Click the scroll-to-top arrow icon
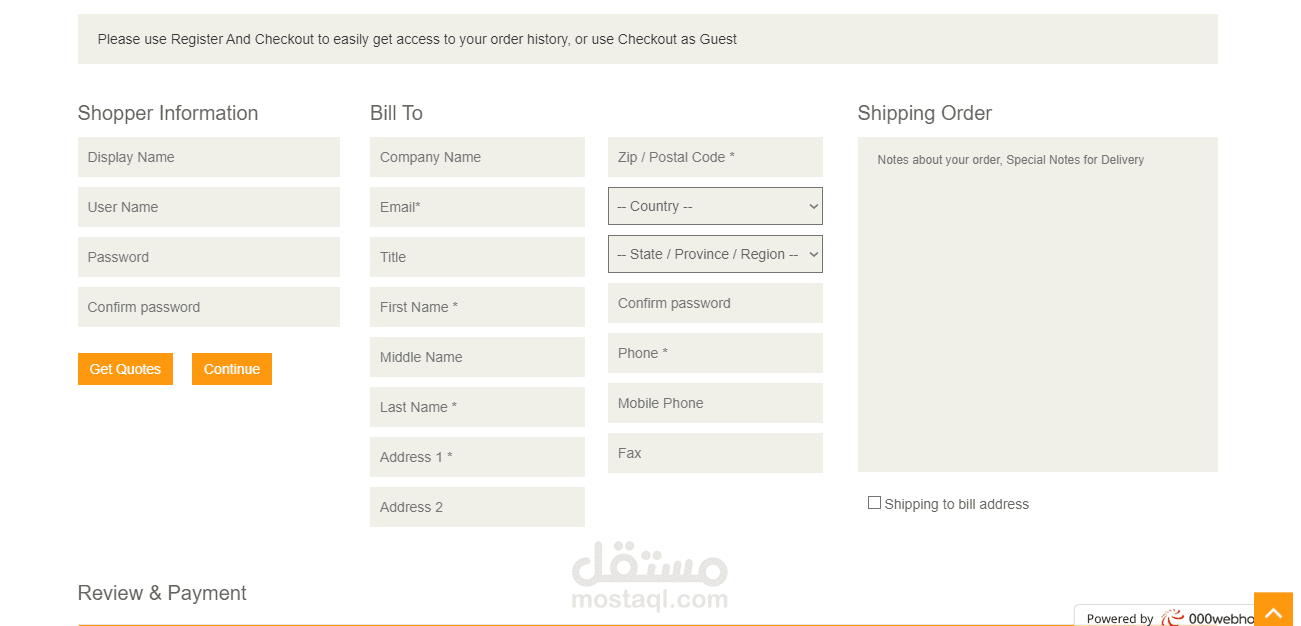1301x626 pixels. pos(1273,609)
